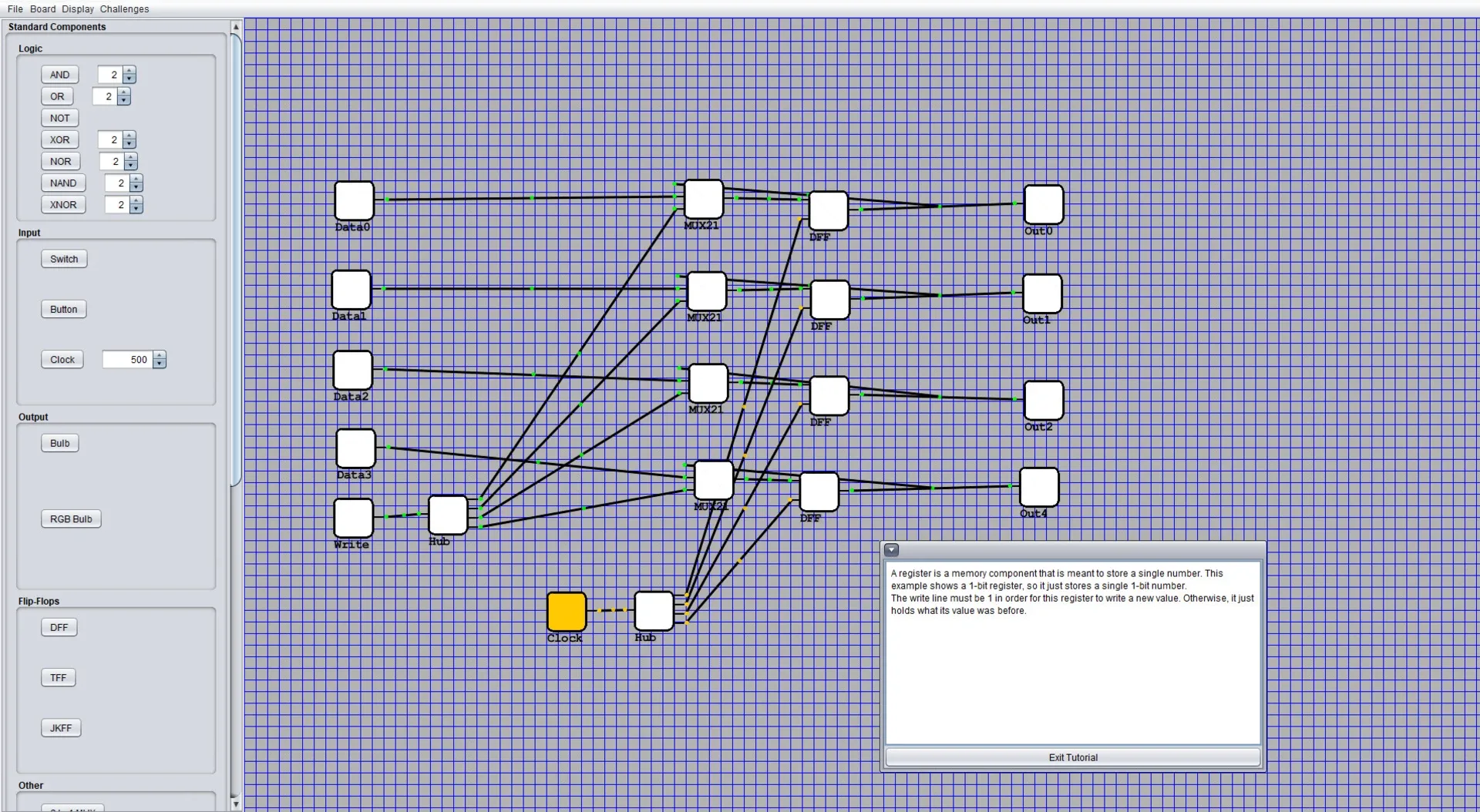This screenshot has height=812, width=1480.
Task: Increase the XNOR gate input count
Action: coord(136,201)
